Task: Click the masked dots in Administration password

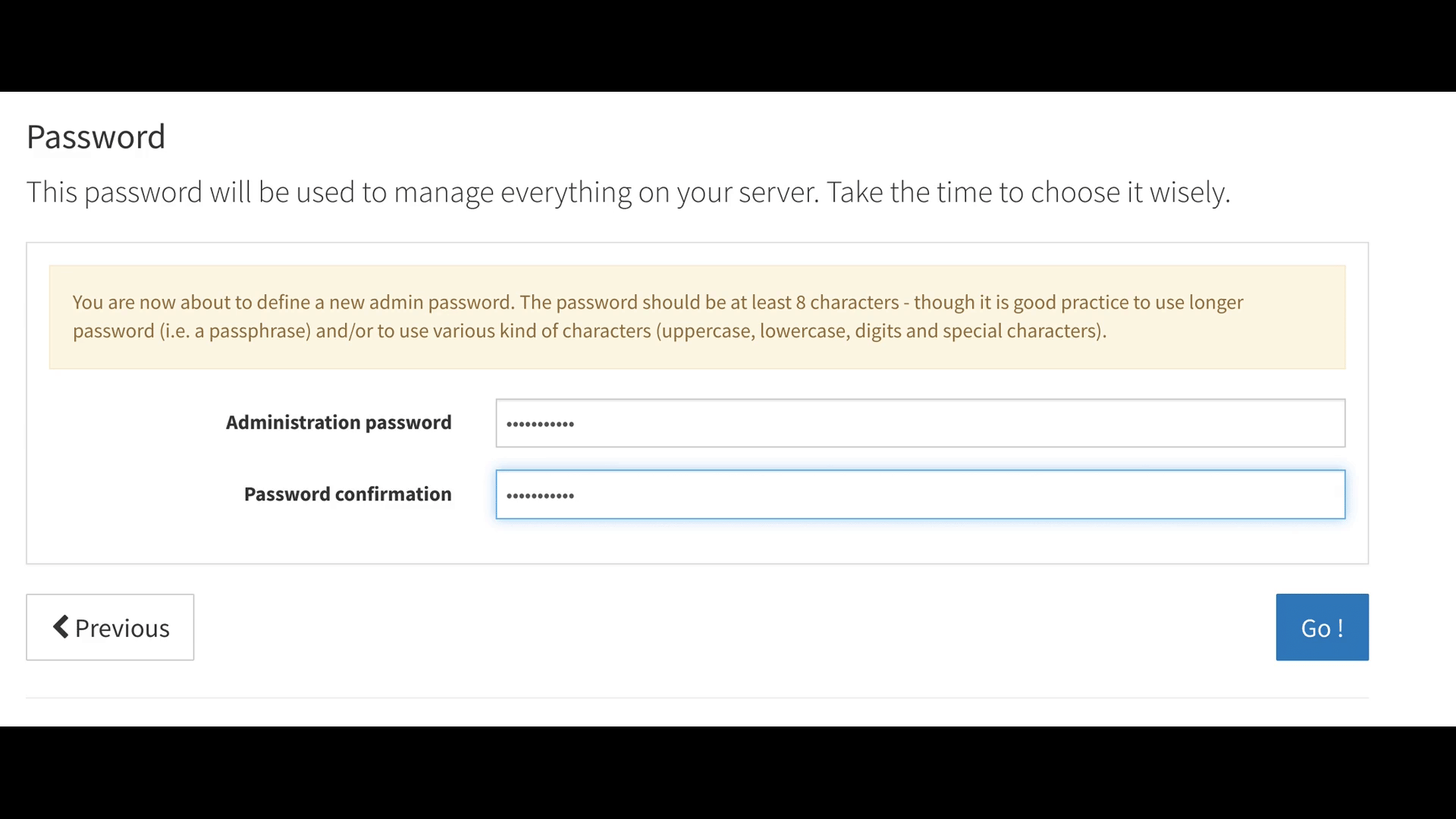Action: [x=540, y=424]
